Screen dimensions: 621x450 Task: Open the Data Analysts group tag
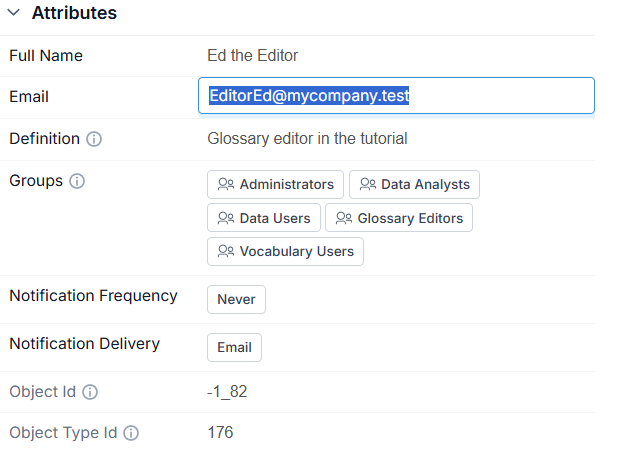pos(414,185)
